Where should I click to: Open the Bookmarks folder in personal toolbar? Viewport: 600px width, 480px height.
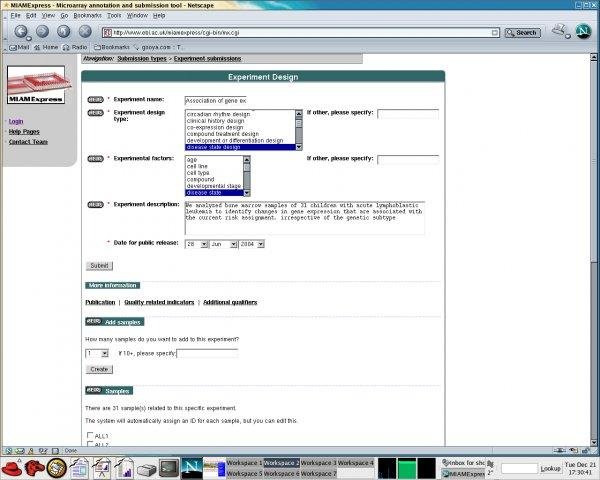(x=112, y=47)
